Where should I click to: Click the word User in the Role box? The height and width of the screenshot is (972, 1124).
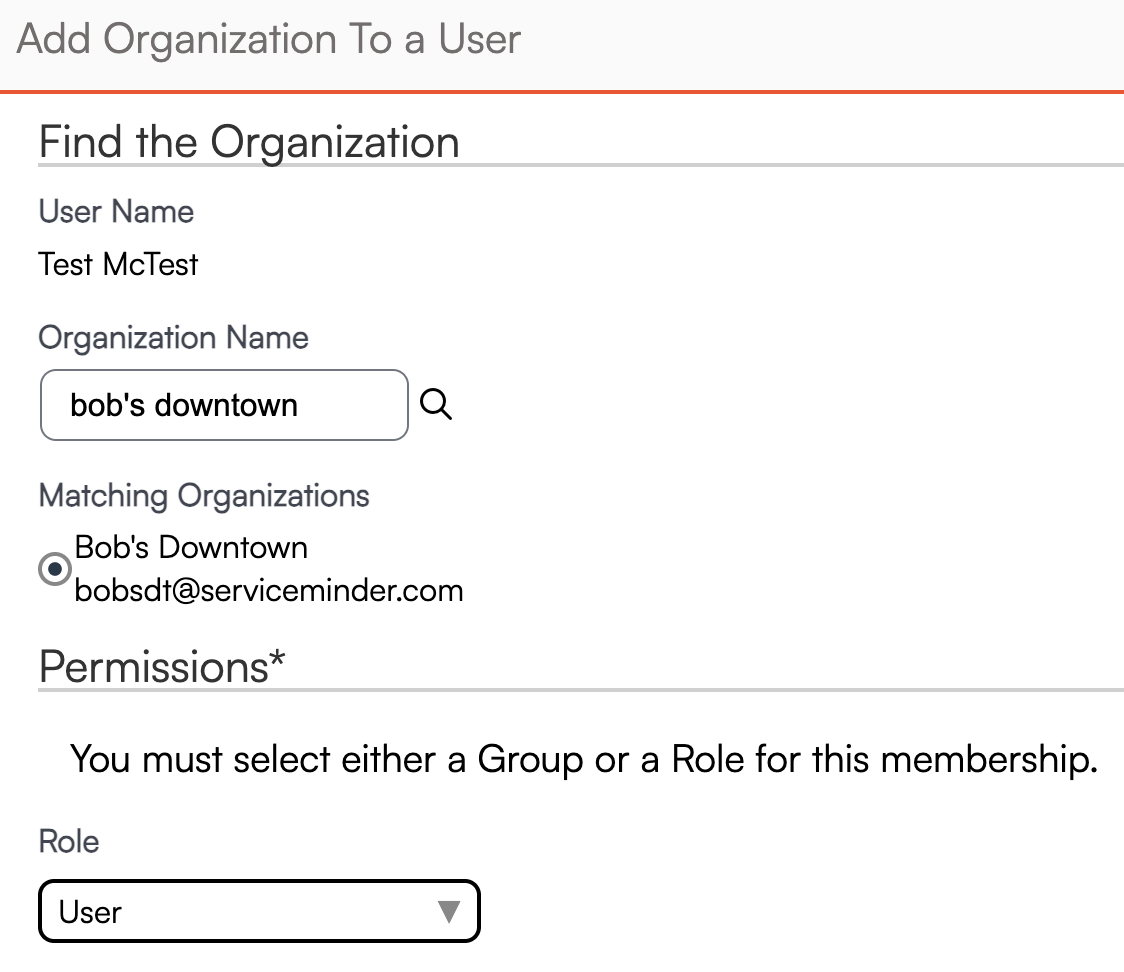tap(90, 912)
